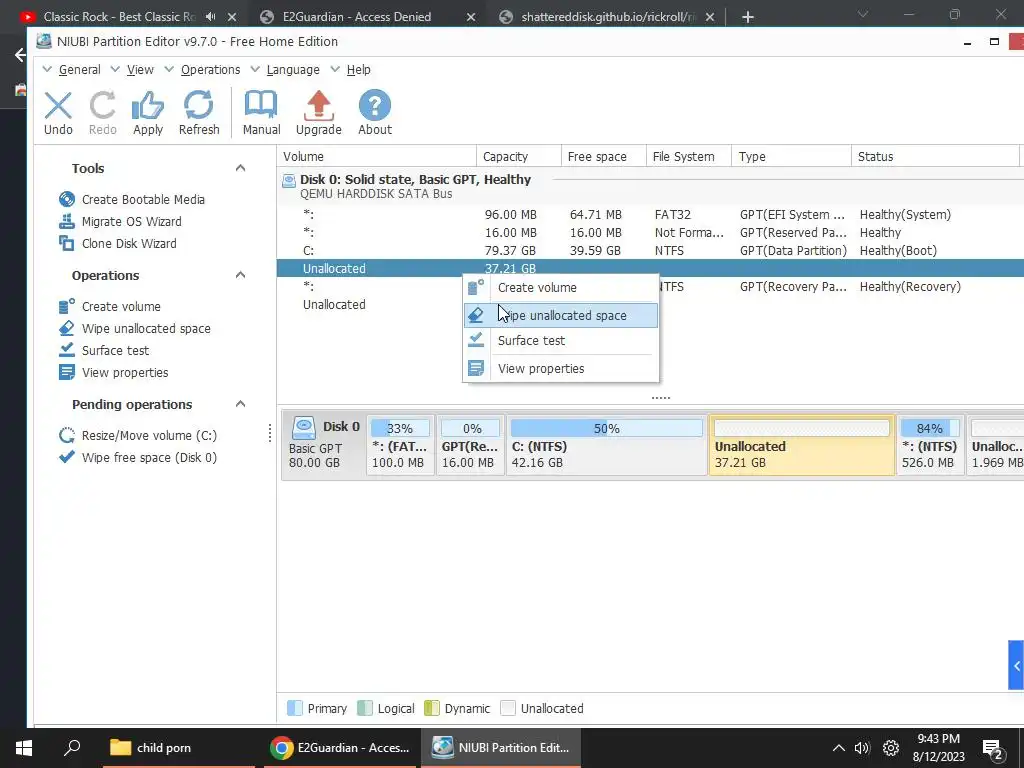
Task: Switch to E2Guardian Chrome taskbar button
Action: 340,748
